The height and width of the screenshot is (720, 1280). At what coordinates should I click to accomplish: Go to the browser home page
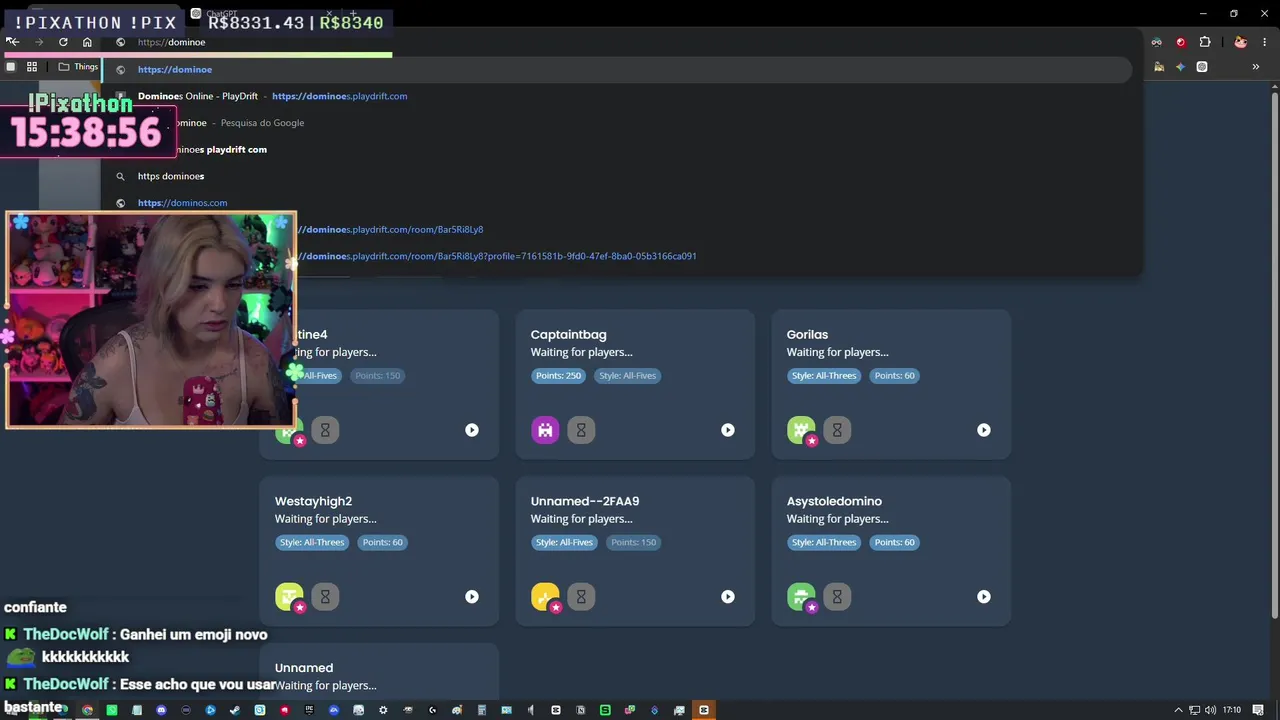[x=87, y=42]
